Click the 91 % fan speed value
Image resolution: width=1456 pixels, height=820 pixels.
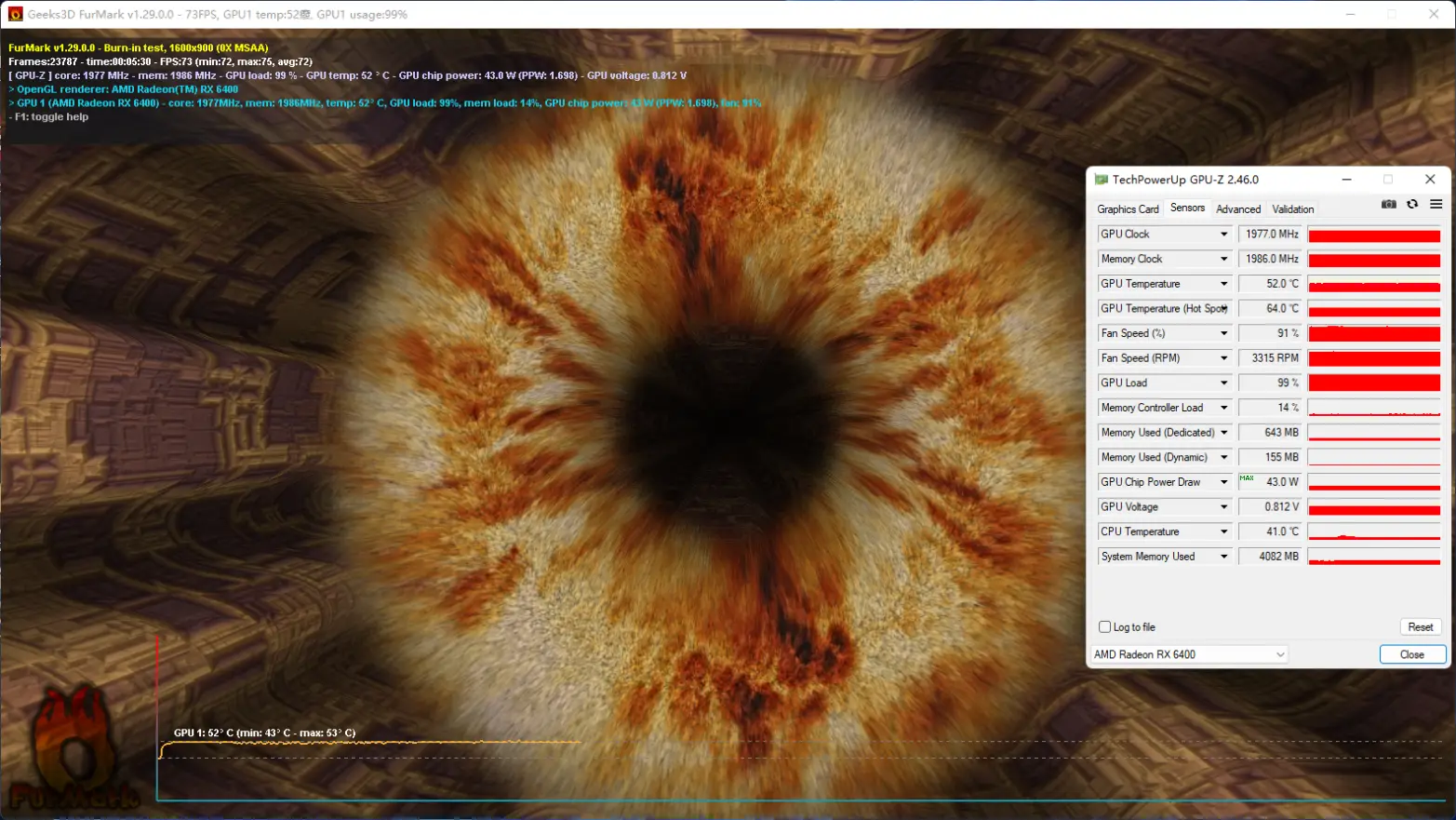(x=1270, y=333)
